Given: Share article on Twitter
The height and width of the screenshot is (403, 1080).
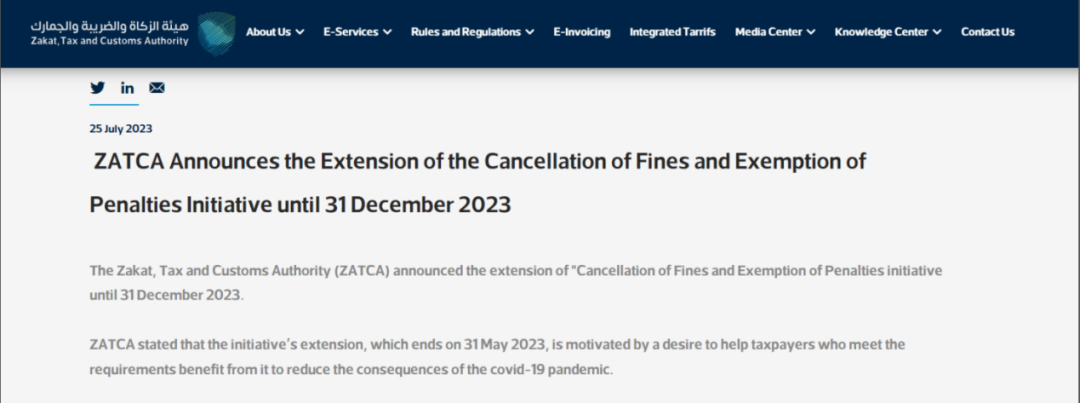Looking at the screenshot, I should point(98,87).
